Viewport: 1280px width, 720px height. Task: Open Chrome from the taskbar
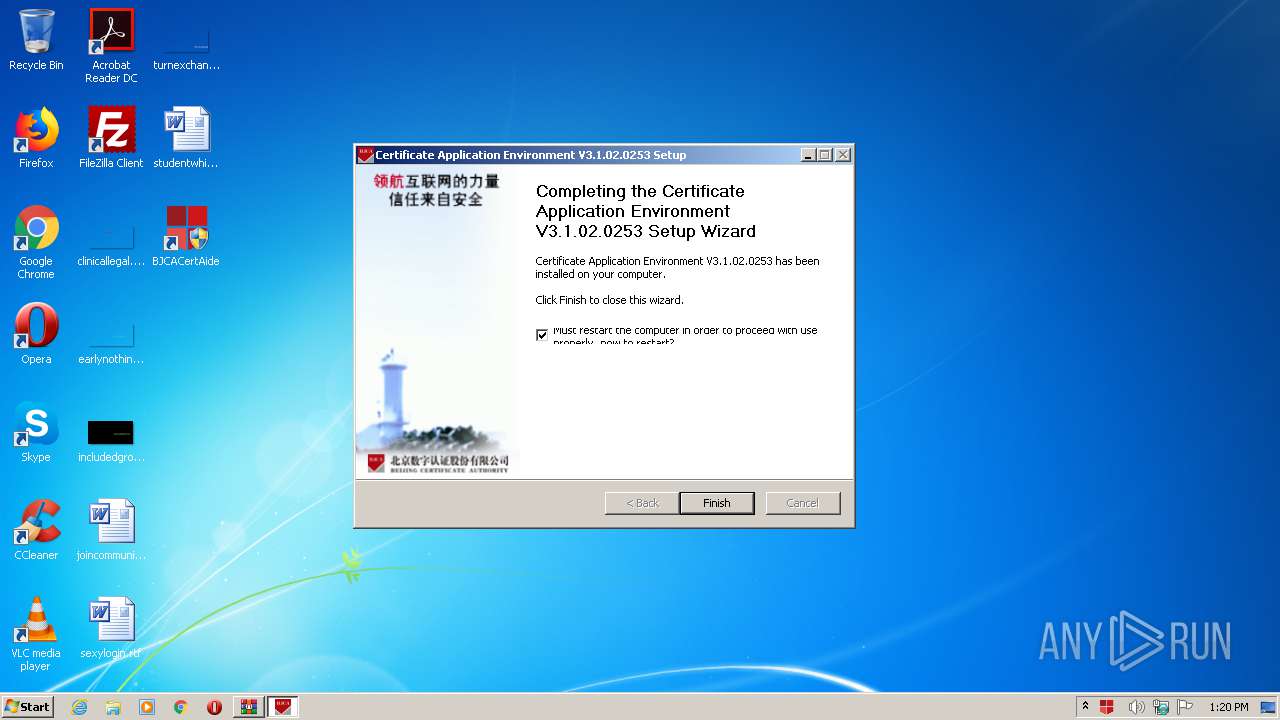point(181,707)
